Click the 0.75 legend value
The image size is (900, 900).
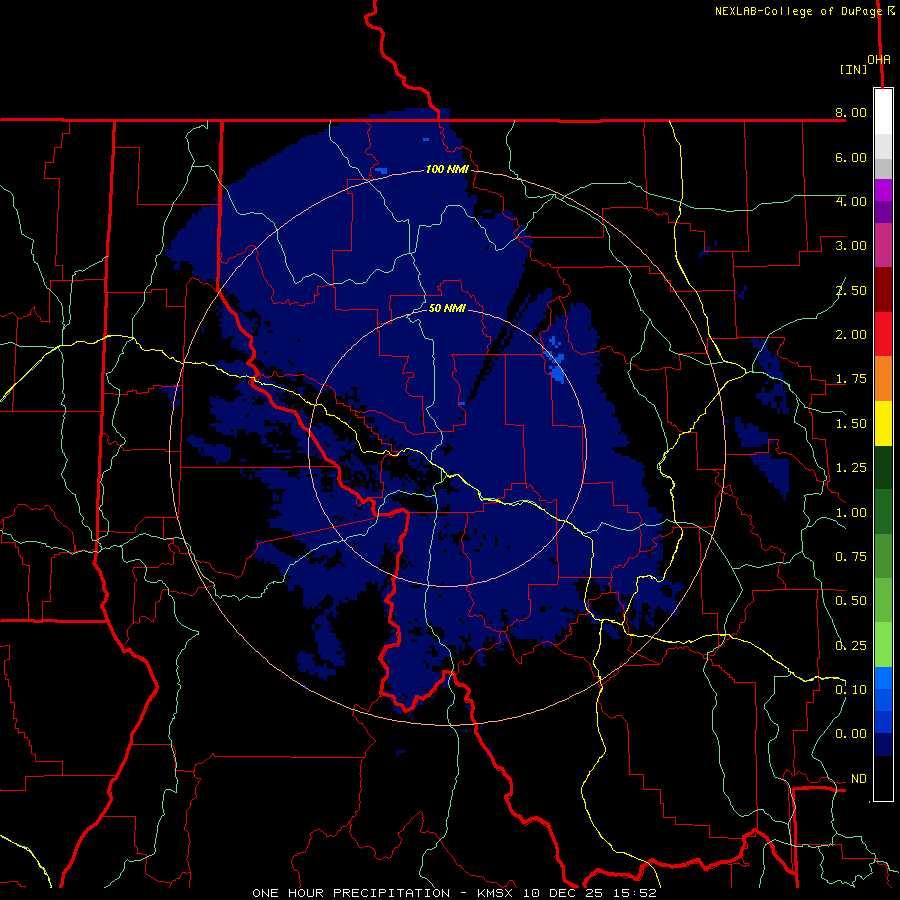pos(851,557)
